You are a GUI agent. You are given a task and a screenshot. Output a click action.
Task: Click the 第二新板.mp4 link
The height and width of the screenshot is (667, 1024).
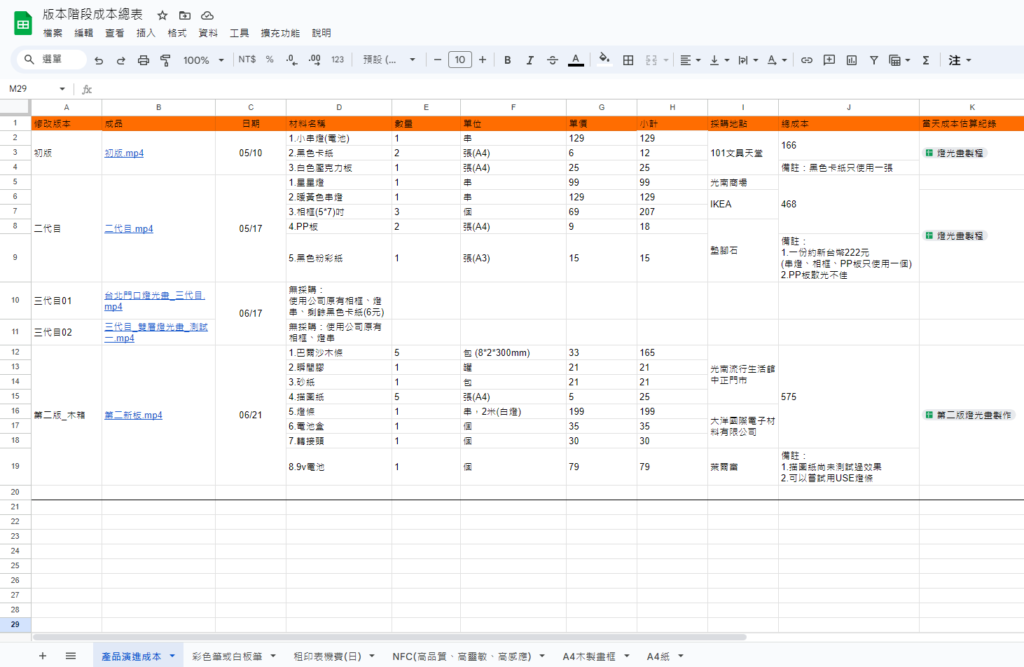(x=133, y=414)
